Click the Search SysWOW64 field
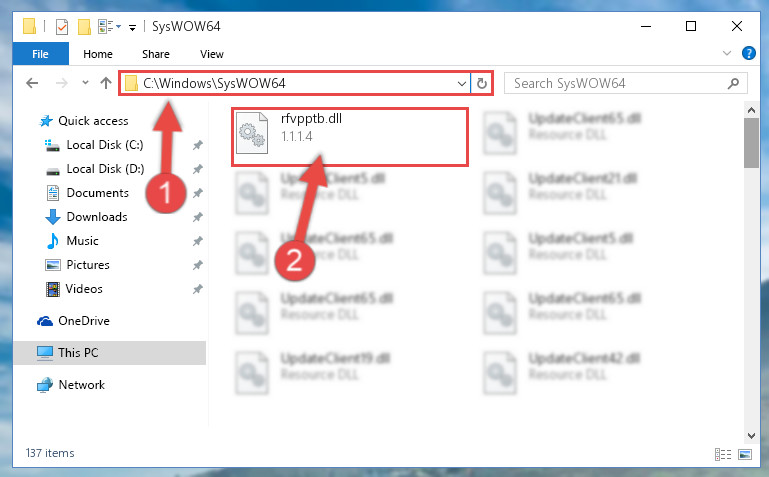 [x=618, y=84]
